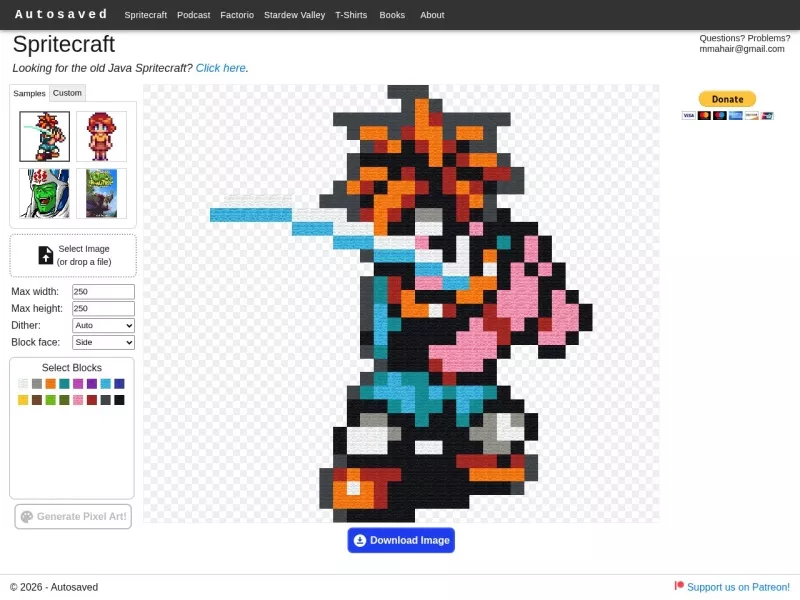Image resolution: width=800 pixels, height=600 pixels.
Task: Click the mmahair@gmail.com contact email
Action: (742, 49)
